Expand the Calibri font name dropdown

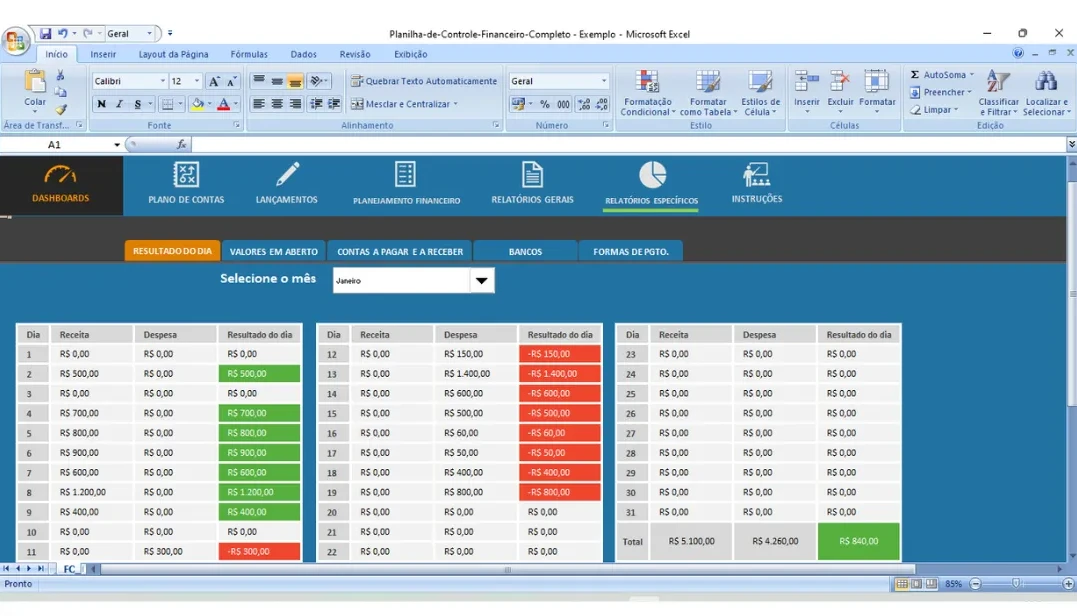click(x=162, y=81)
